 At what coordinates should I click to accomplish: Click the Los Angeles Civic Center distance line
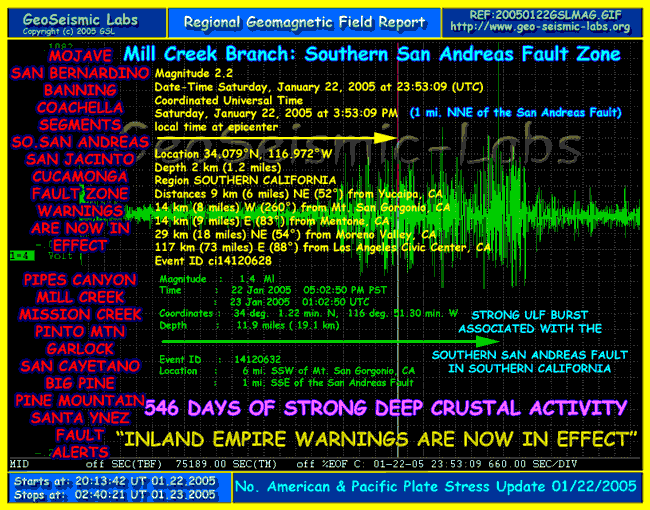[x=323, y=248]
